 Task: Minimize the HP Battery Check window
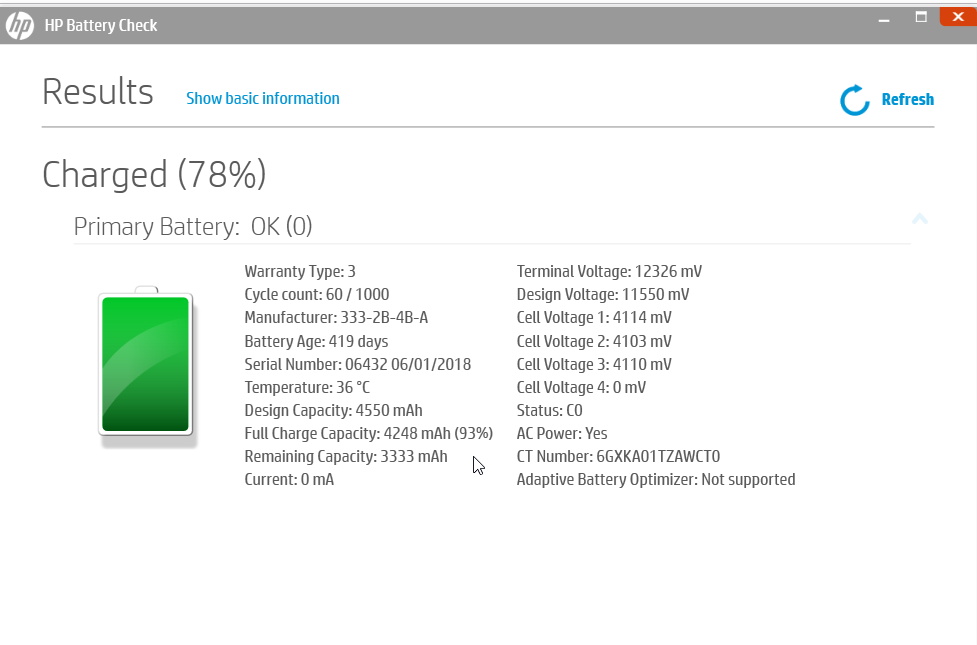click(884, 17)
